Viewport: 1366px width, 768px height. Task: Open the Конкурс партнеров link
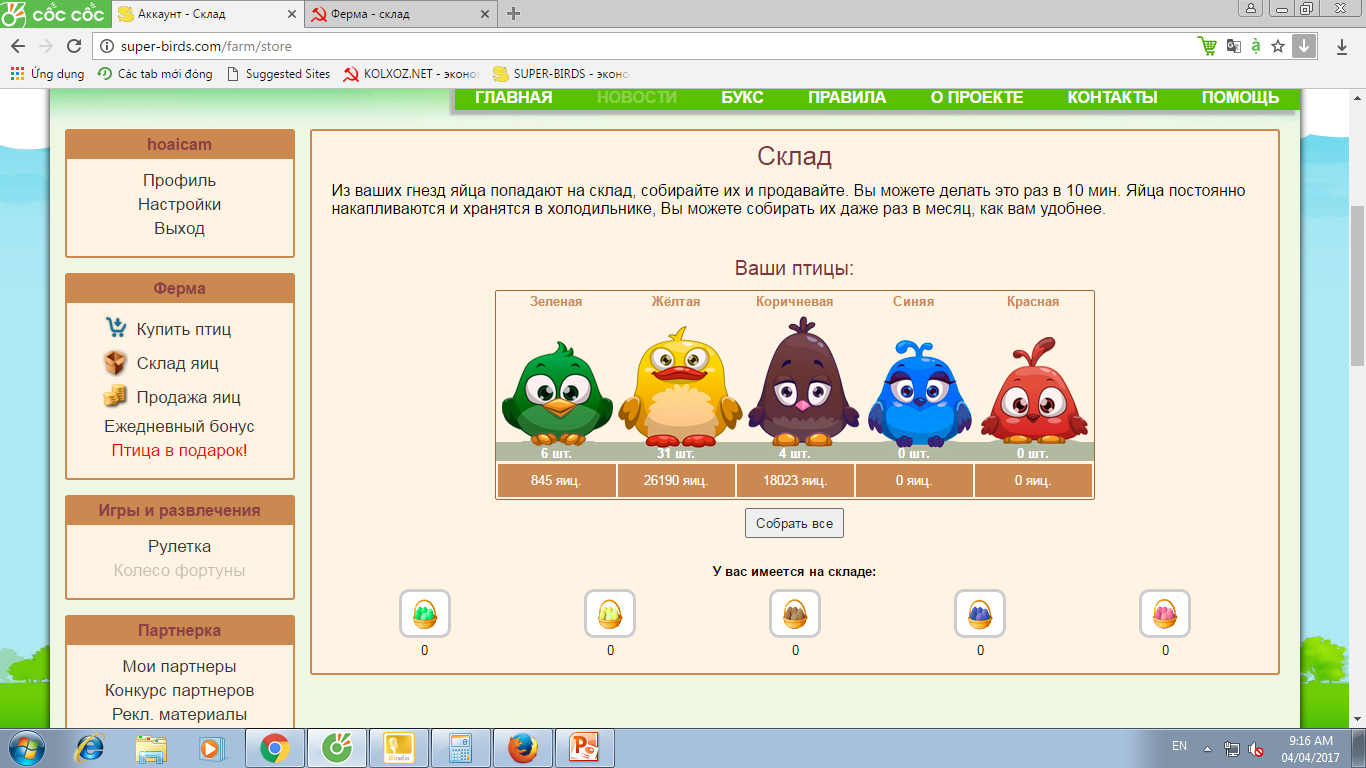pyautogui.click(x=180, y=690)
